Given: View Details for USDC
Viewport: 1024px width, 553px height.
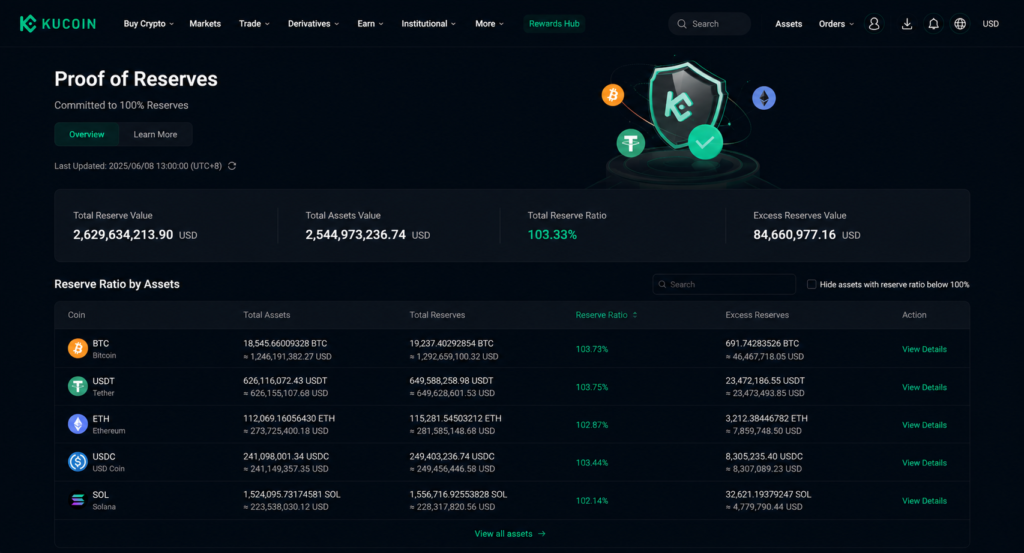Looking at the screenshot, I should (924, 463).
